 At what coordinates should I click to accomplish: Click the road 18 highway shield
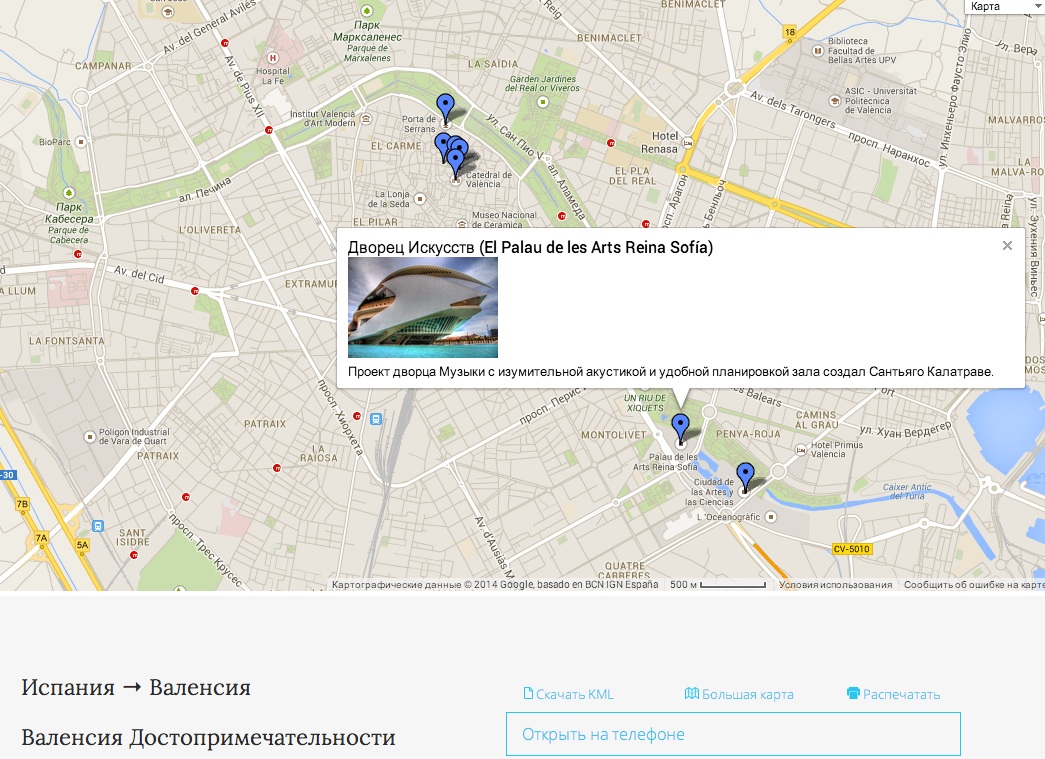click(790, 32)
